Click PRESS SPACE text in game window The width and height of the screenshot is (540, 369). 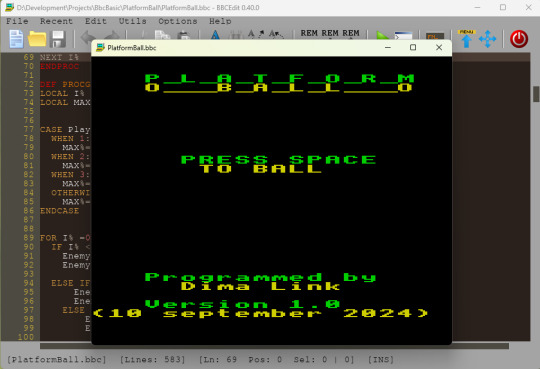pyautogui.click(x=279, y=160)
